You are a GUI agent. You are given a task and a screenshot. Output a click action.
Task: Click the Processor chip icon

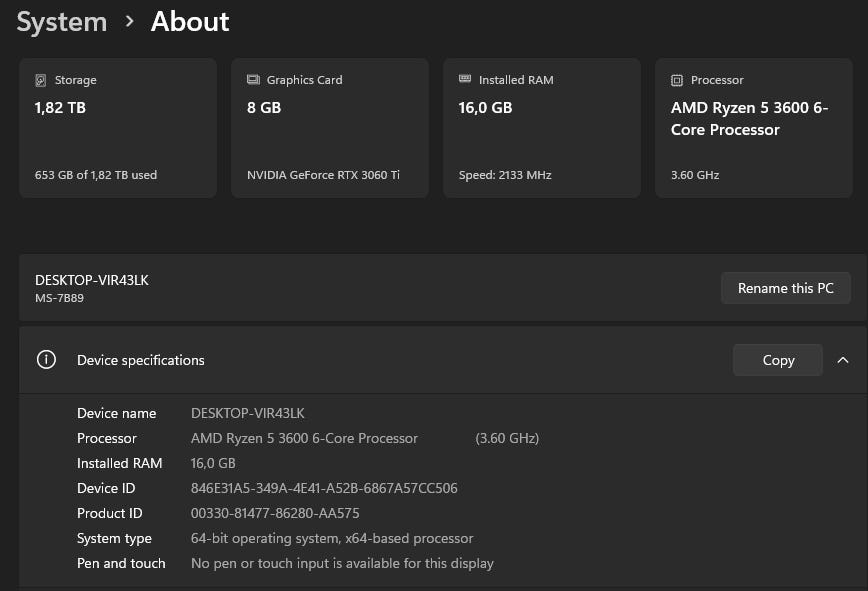[677, 80]
